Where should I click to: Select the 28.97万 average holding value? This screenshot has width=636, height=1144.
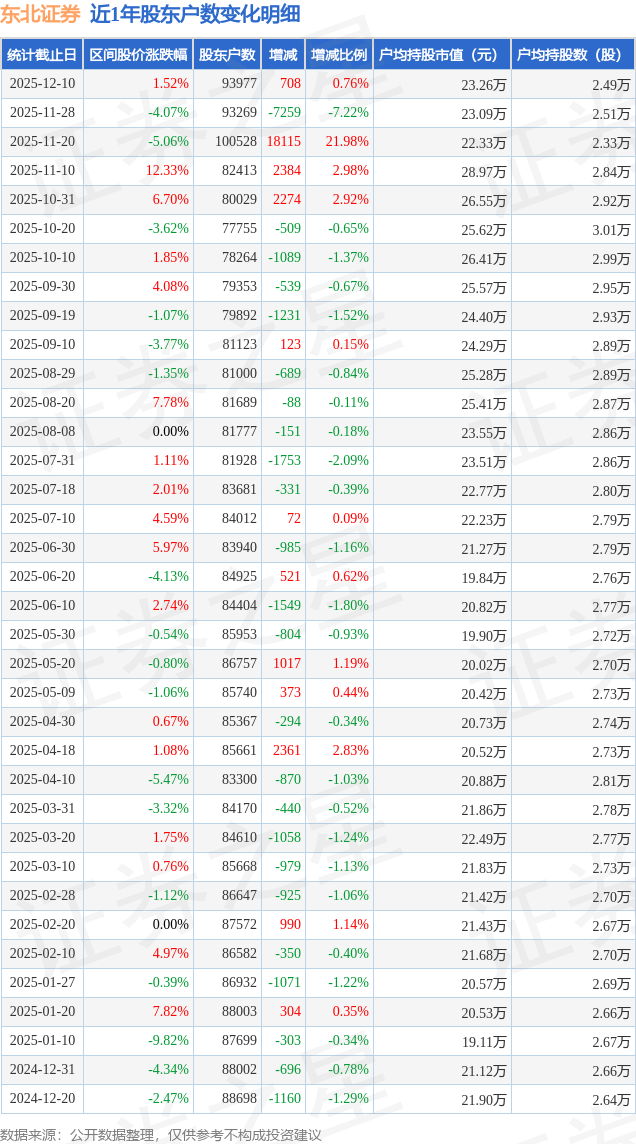(484, 171)
